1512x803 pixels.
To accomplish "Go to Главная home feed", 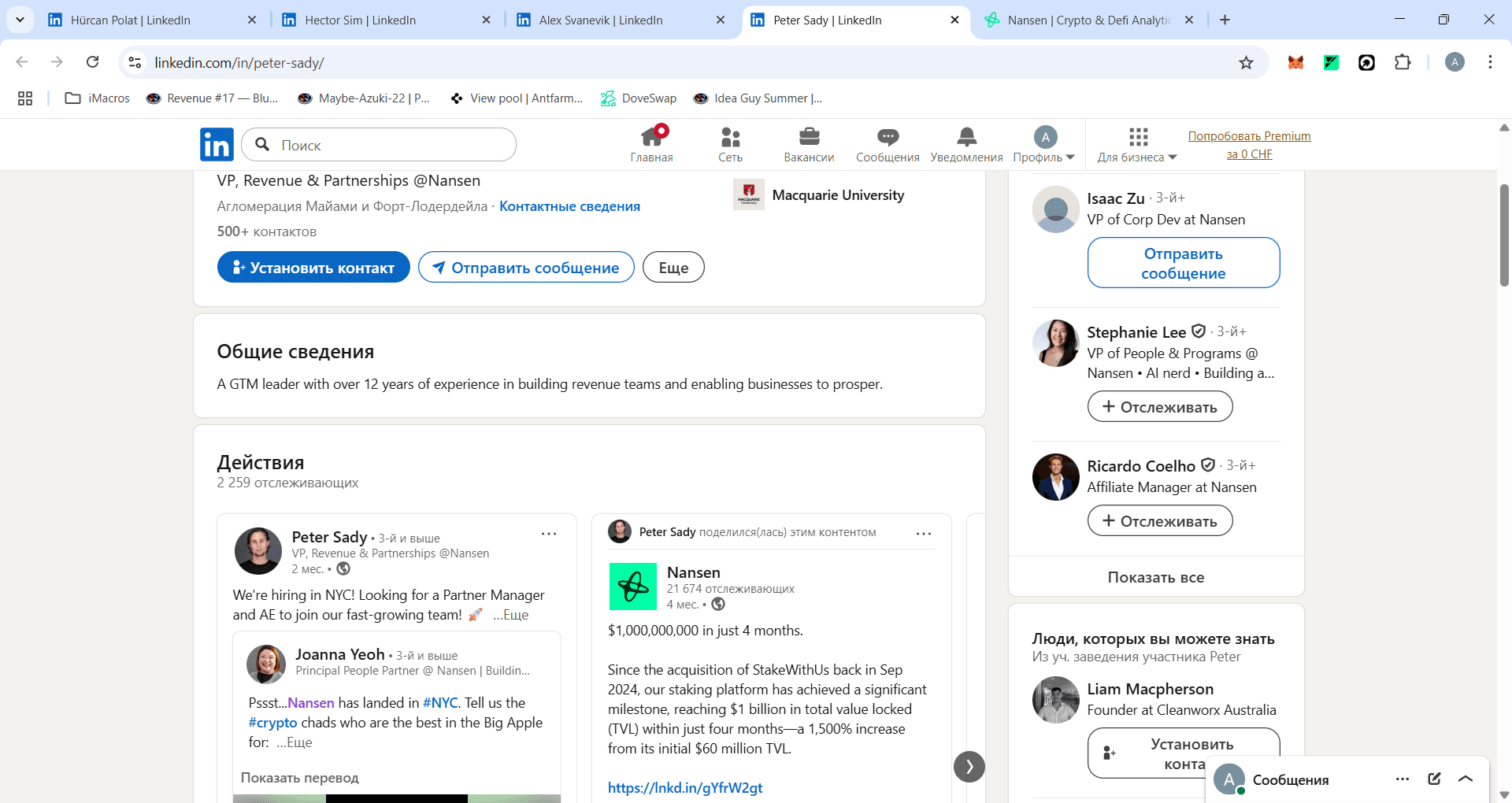I will pos(652,145).
